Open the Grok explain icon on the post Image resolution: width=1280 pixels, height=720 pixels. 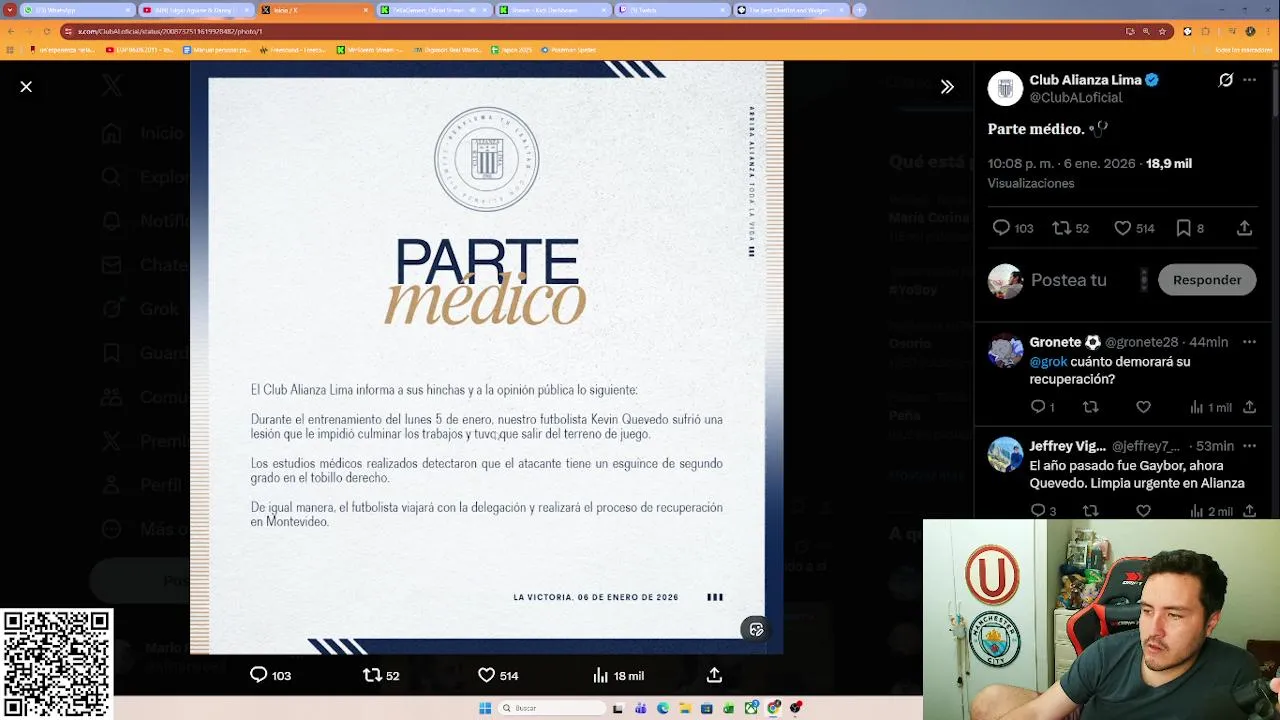(x=1226, y=80)
